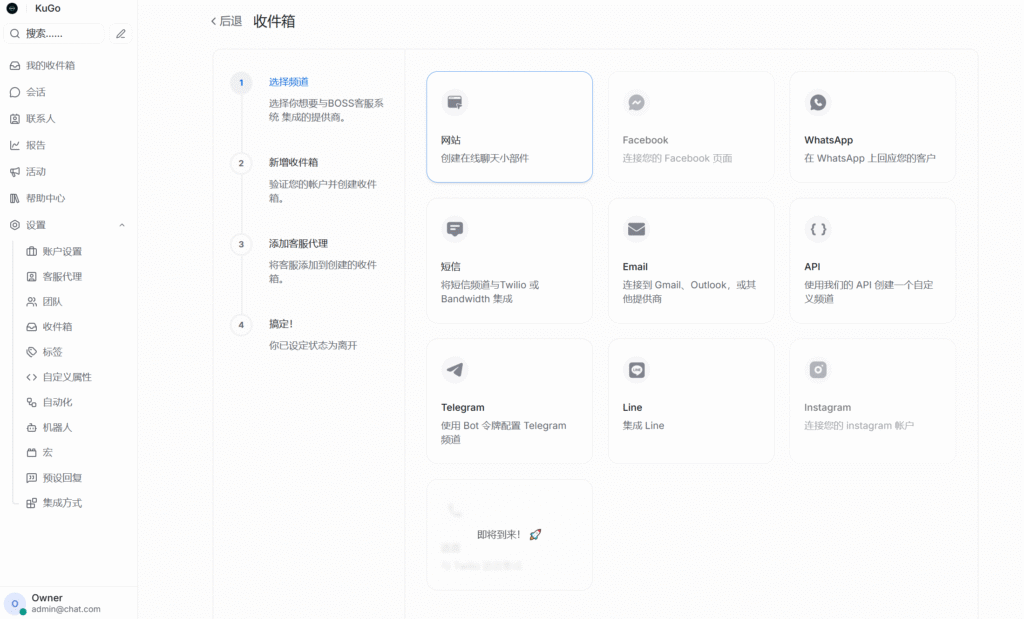Select the 短信 SMS channel icon
Image resolution: width=1024 pixels, height=619 pixels.
coord(455,229)
